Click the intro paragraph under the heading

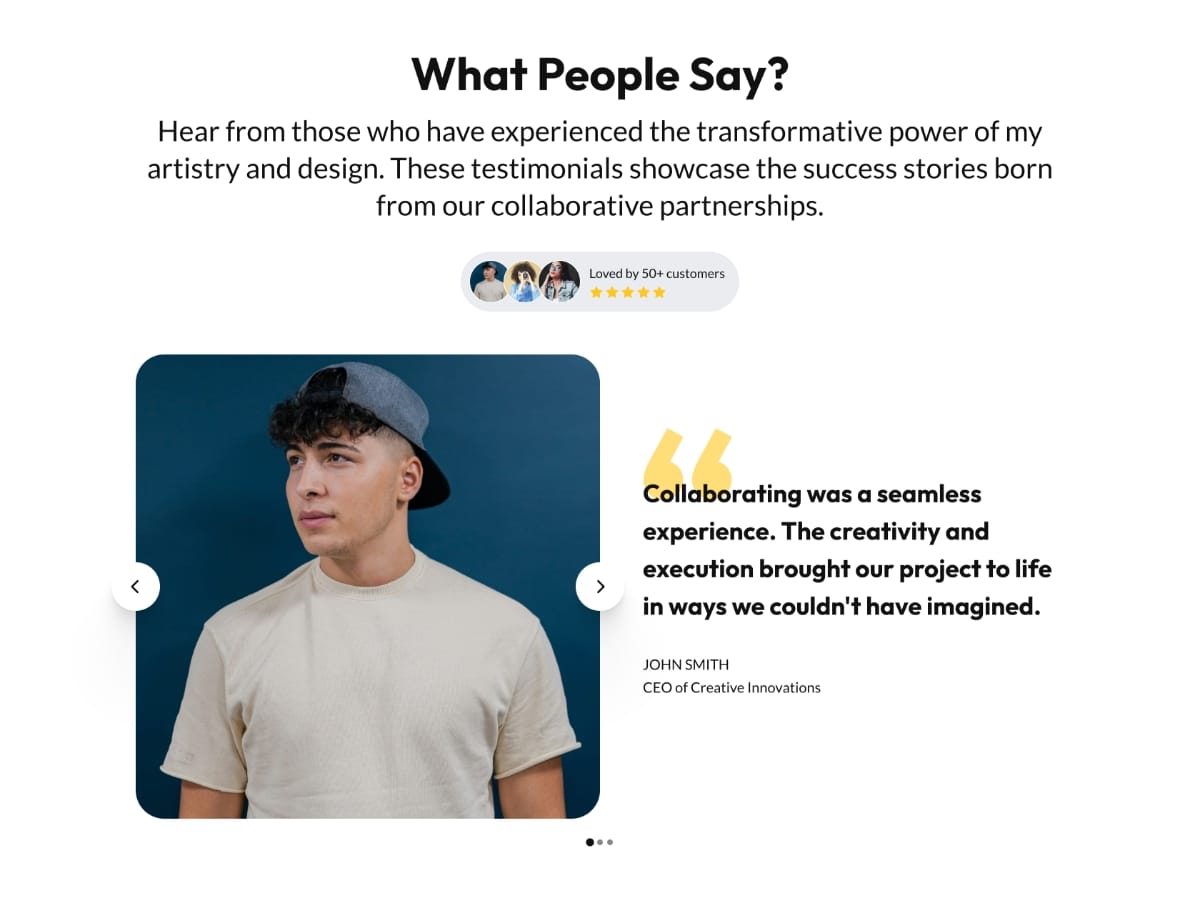click(600, 169)
